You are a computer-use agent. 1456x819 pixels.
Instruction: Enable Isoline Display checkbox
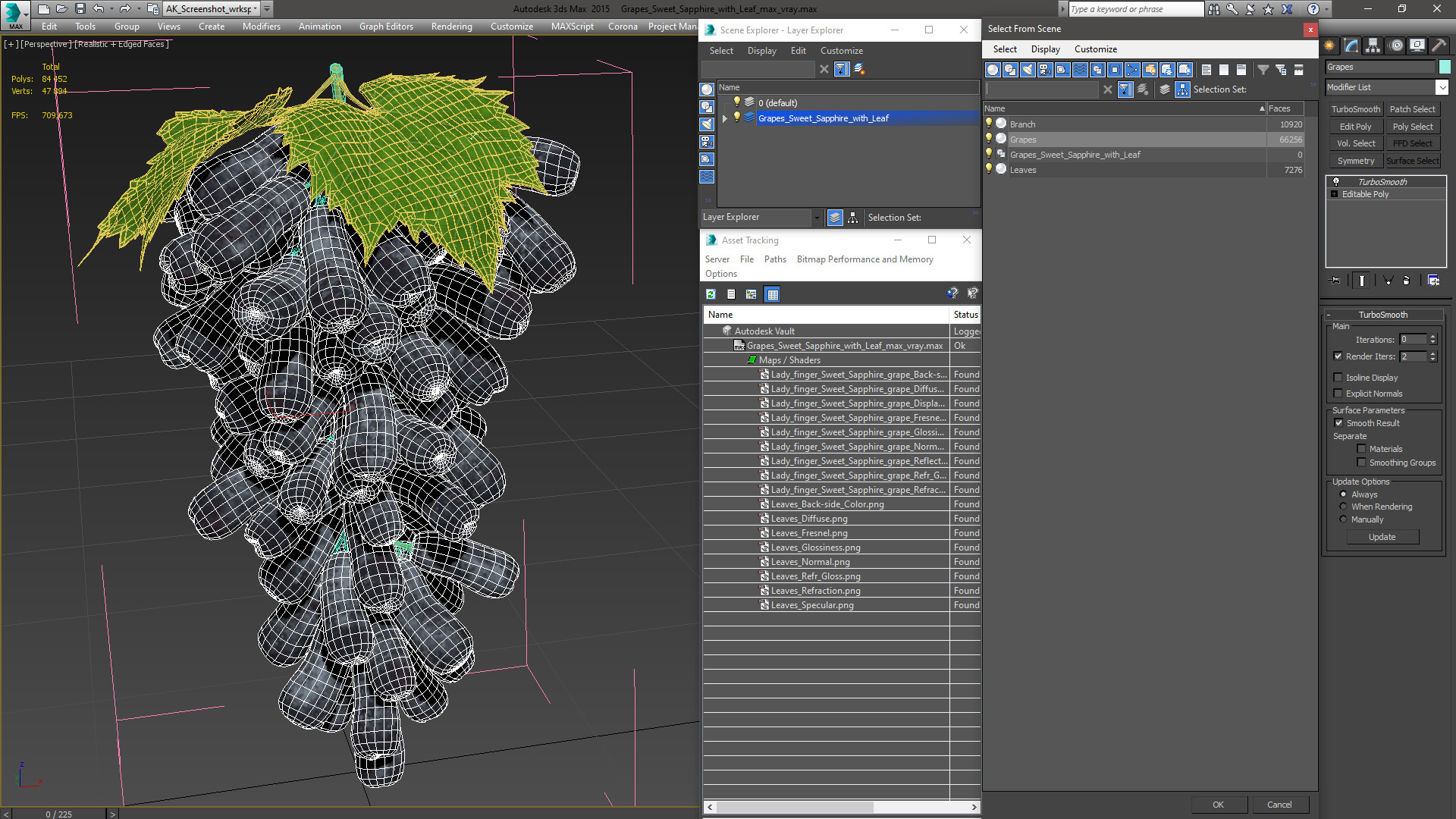(x=1338, y=378)
